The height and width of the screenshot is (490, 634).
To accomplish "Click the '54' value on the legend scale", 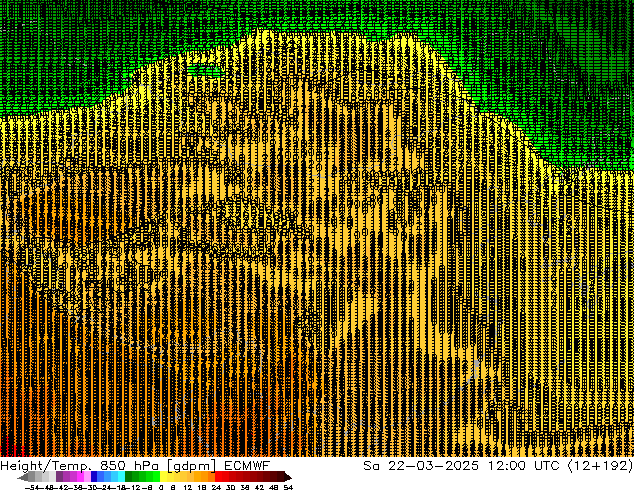I will pyautogui.click(x=288, y=487).
